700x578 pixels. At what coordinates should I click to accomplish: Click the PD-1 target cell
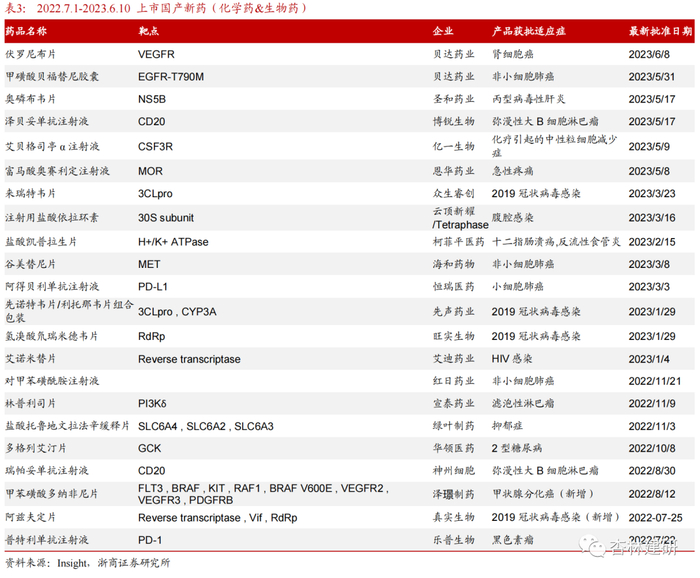click(150, 540)
